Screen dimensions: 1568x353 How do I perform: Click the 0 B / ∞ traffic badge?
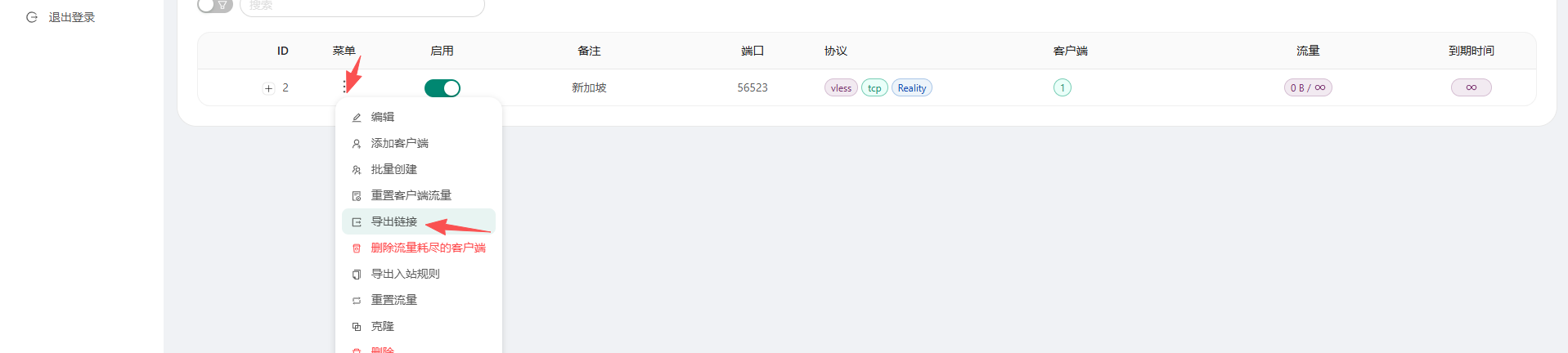point(1307,87)
